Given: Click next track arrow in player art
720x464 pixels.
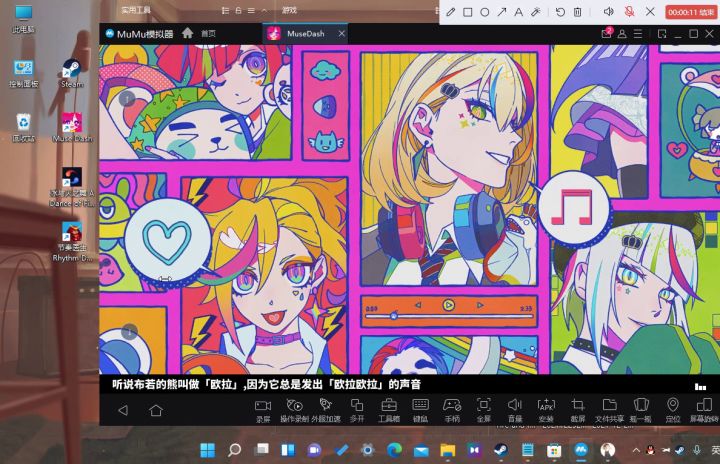Looking at the screenshot, I should coord(480,305).
